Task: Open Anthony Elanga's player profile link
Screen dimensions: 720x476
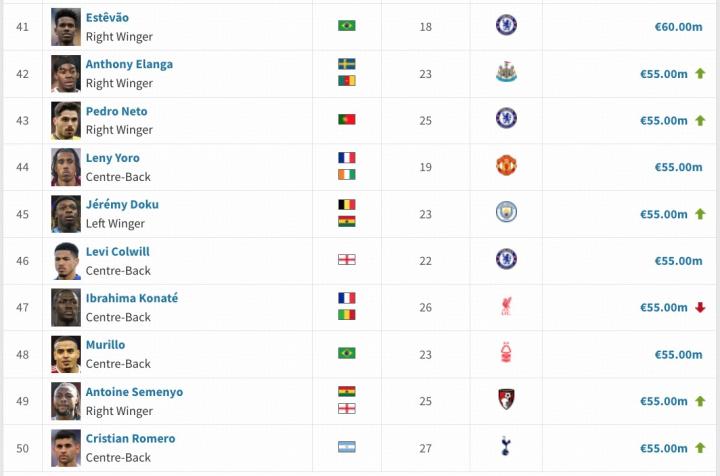Action: tap(129, 64)
